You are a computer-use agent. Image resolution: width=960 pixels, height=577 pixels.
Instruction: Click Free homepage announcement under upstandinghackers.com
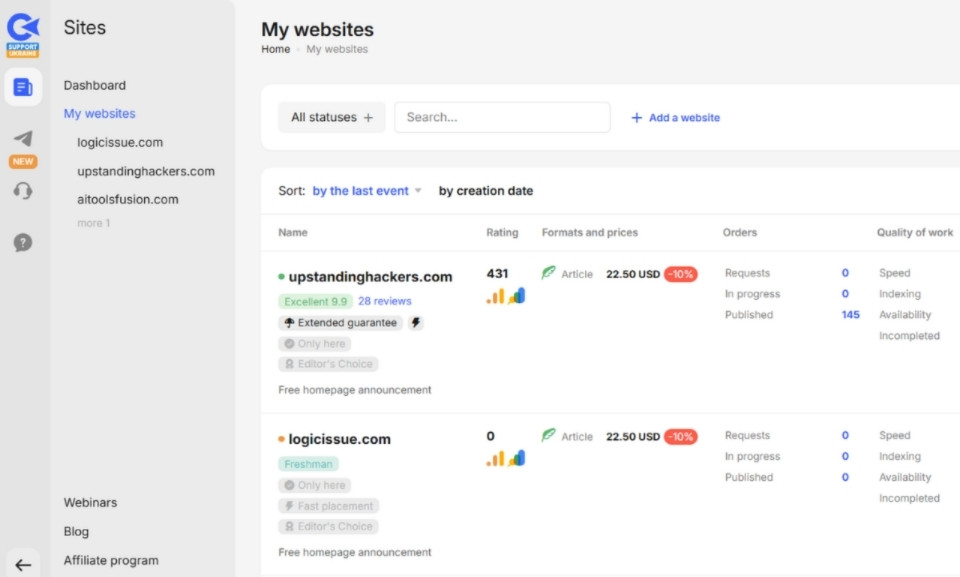pos(354,390)
